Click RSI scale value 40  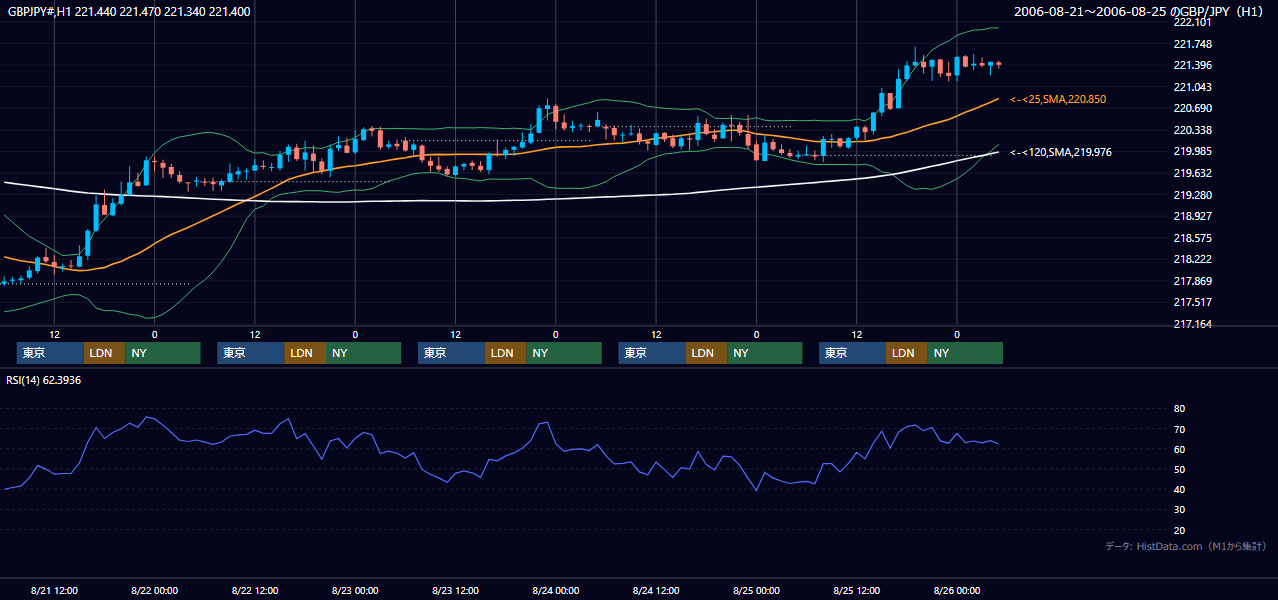point(1179,489)
